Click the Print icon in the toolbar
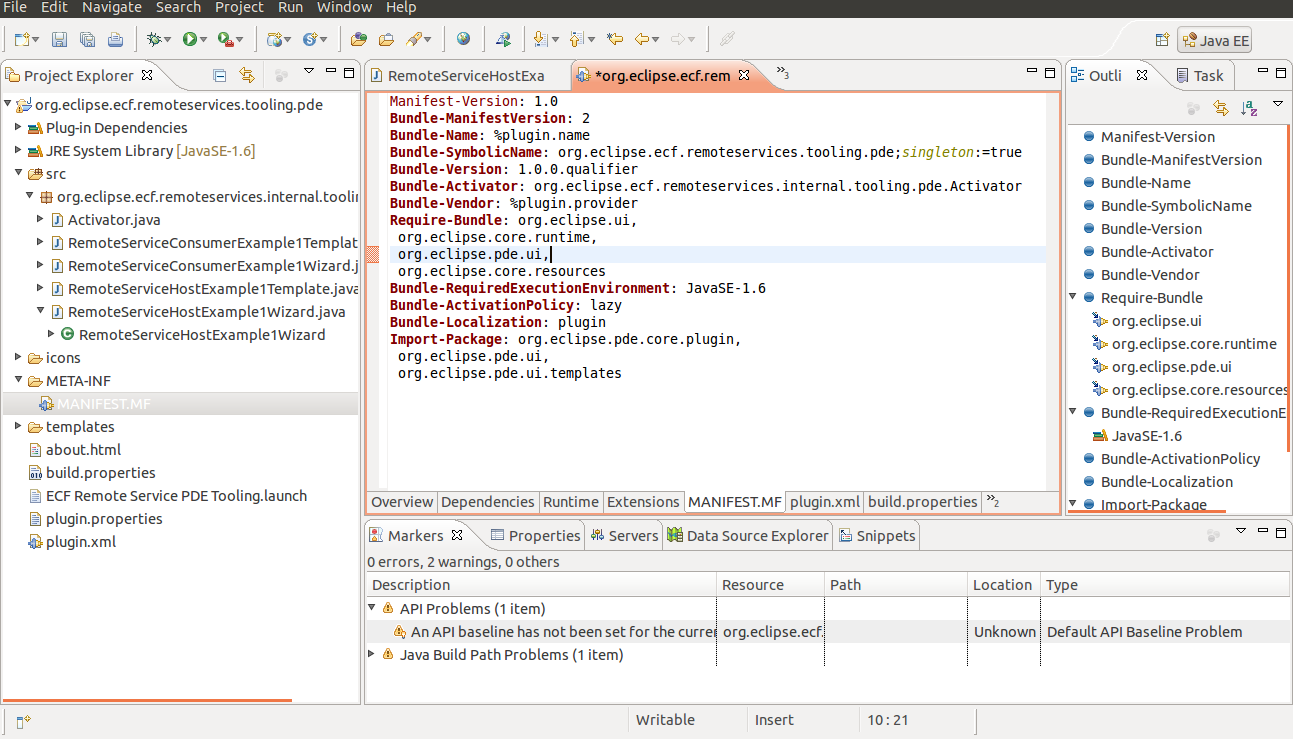The image size is (1293, 739). pyautogui.click(x=115, y=40)
